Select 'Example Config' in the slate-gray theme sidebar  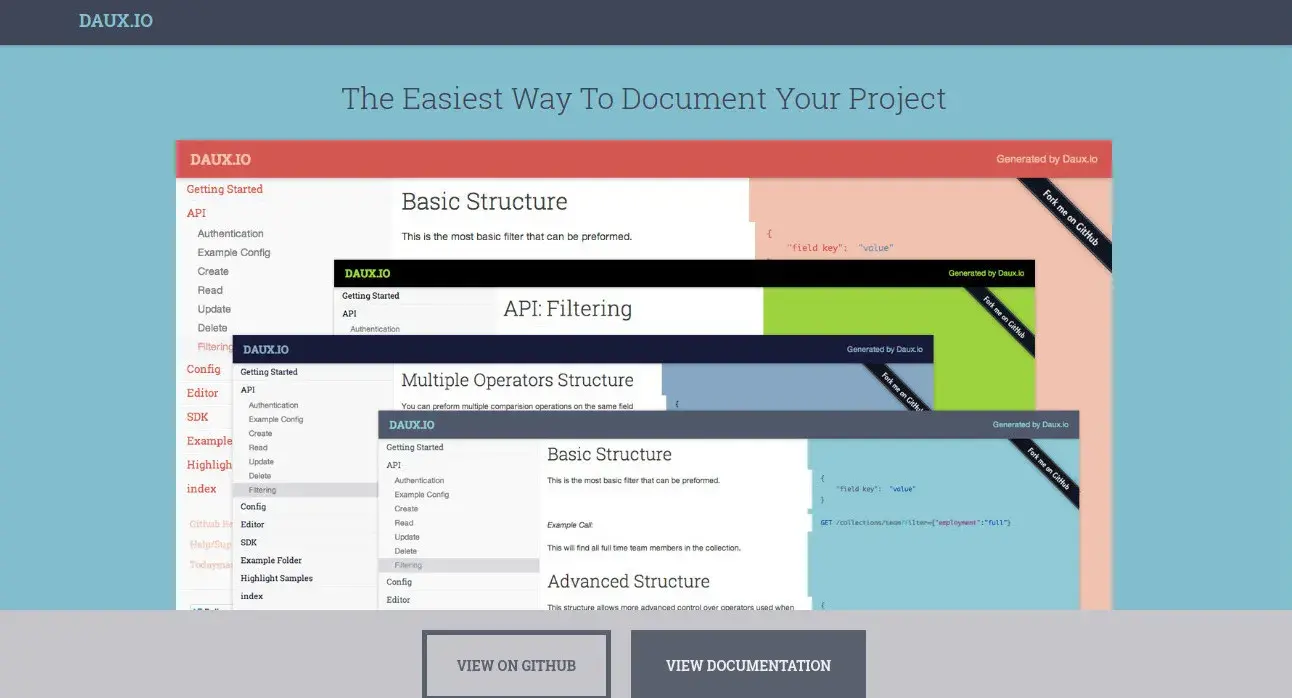tap(422, 495)
